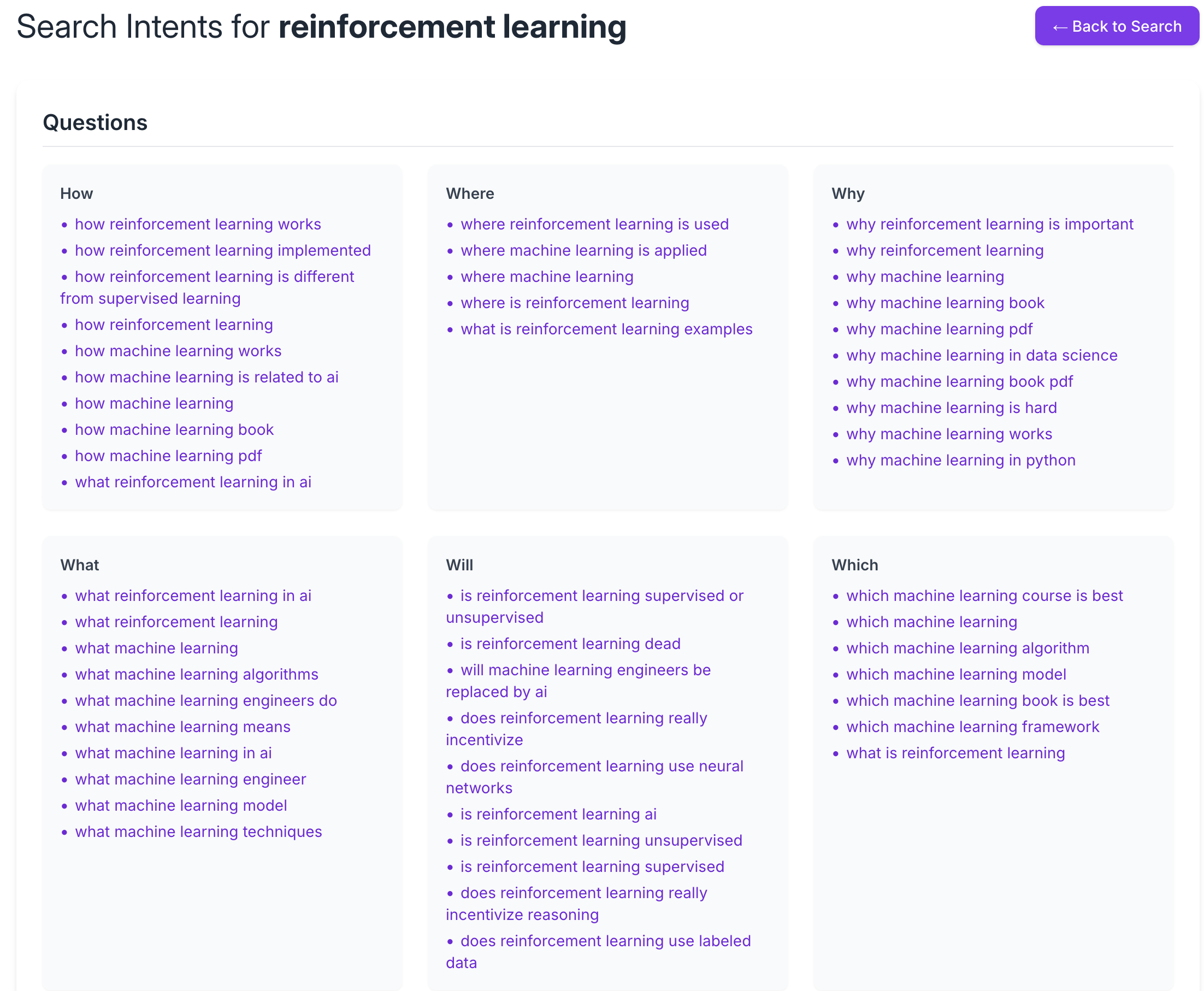The image size is (1204, 991).
Task: Open 'why reinforcement learning is important' link
Action: (989, 225)
